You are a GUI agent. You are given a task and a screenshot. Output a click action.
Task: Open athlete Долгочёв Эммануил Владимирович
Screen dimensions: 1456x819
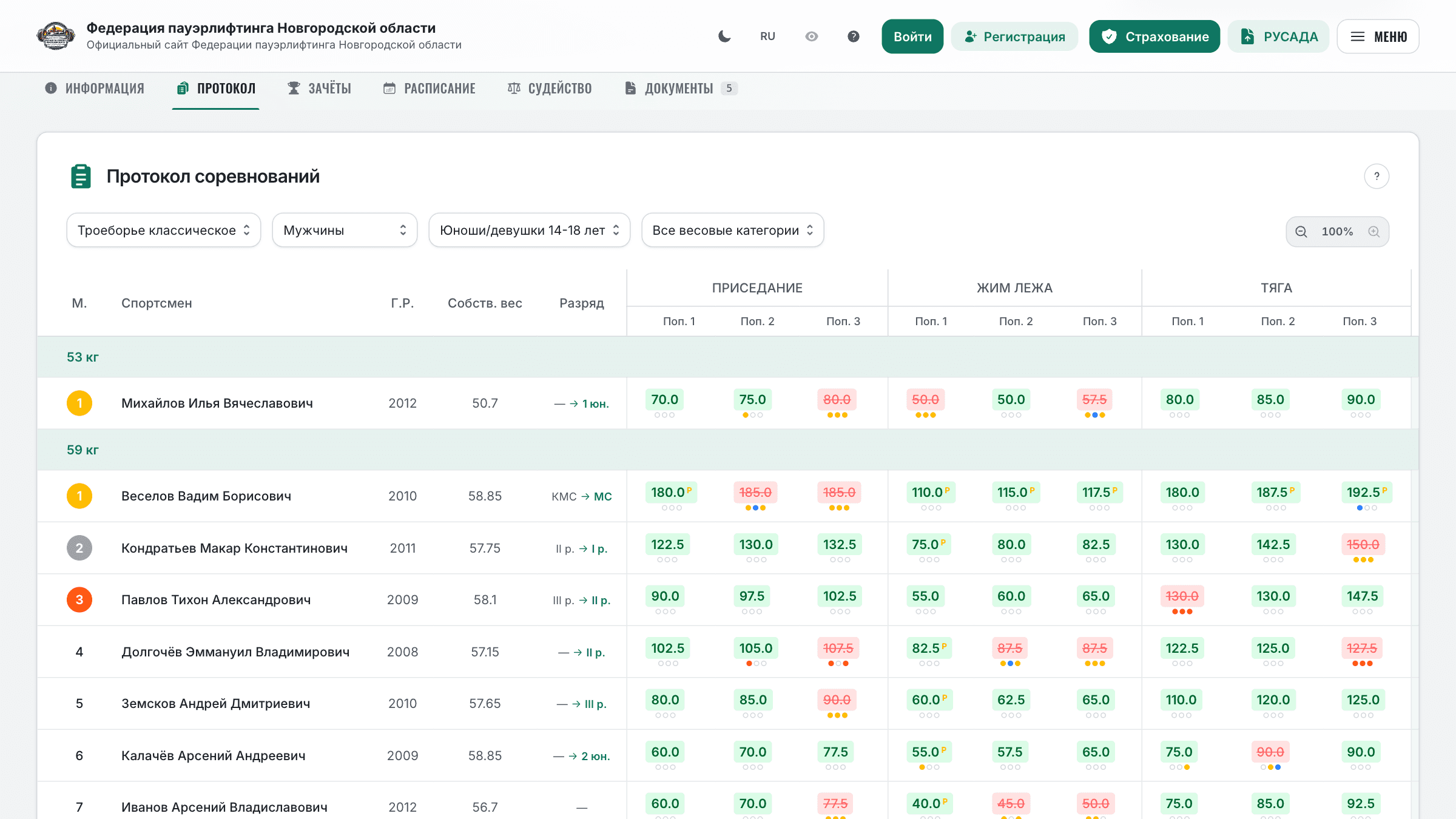pyautogui.click(x=235, y=652)
